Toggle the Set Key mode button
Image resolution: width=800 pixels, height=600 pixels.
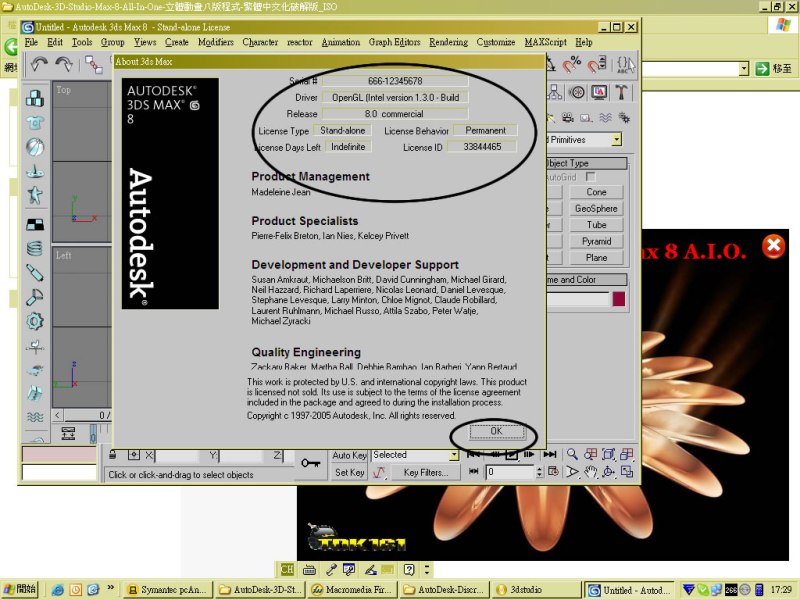pos(349,472)
